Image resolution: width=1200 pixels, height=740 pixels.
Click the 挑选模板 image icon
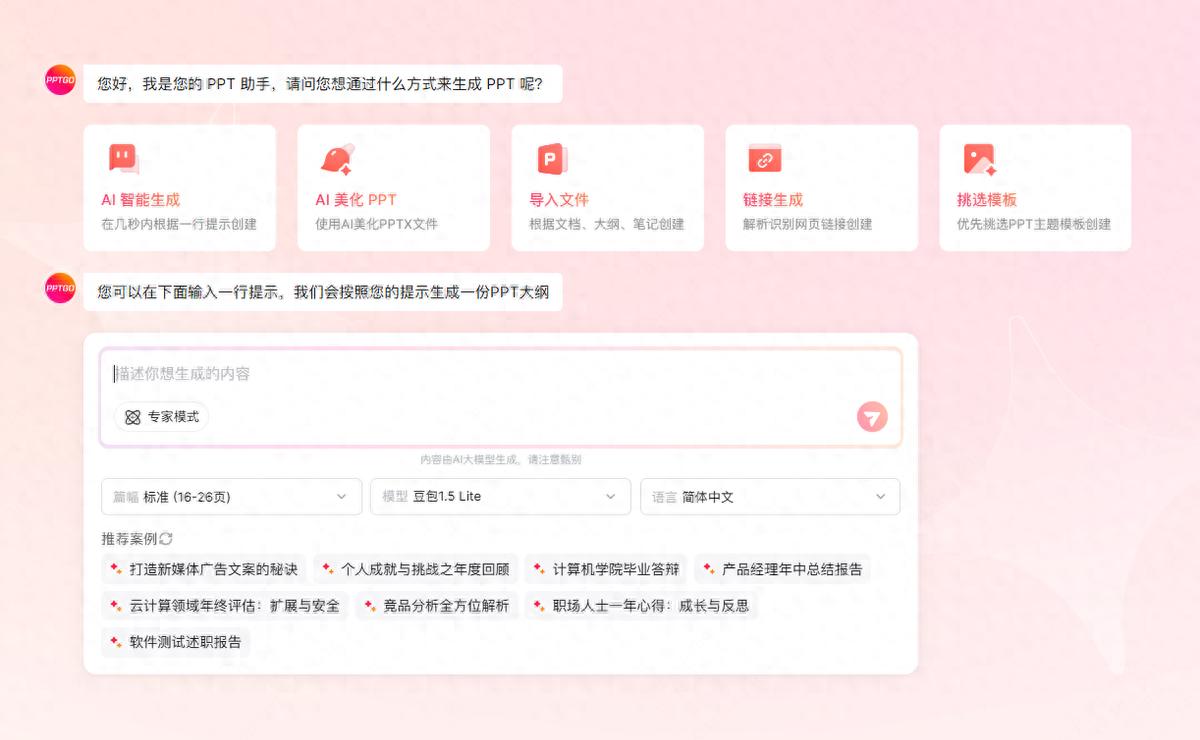coord(979,160)
